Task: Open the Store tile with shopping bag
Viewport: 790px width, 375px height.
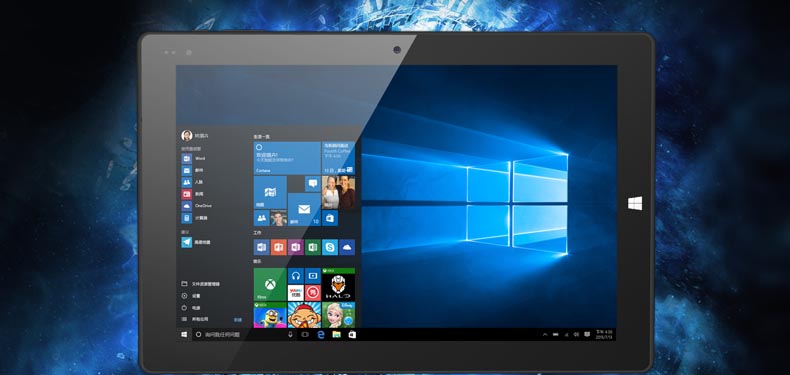Action: click(x=330, y=218)
